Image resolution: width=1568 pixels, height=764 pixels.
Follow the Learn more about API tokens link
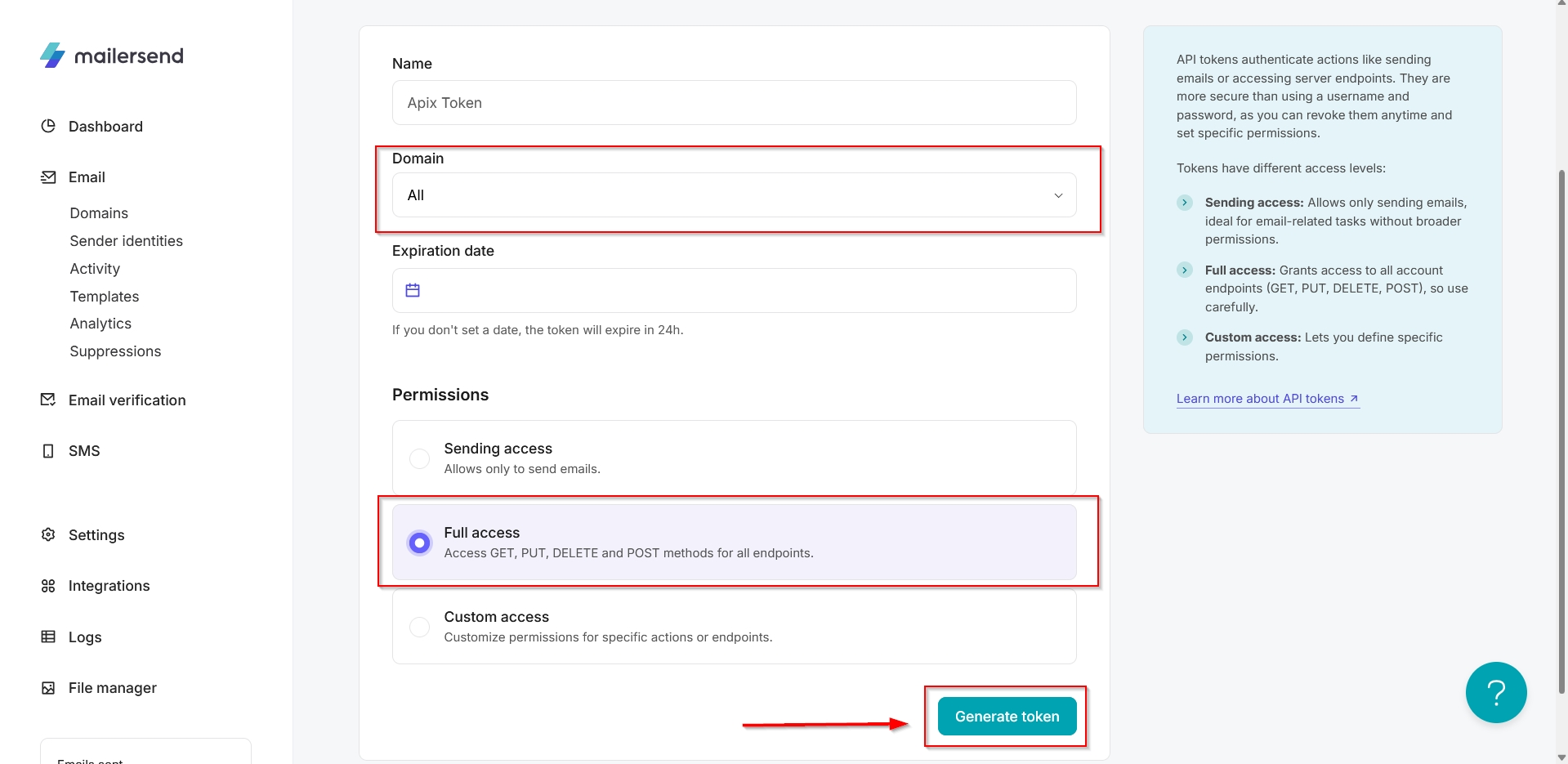[x=1267, y=399]
